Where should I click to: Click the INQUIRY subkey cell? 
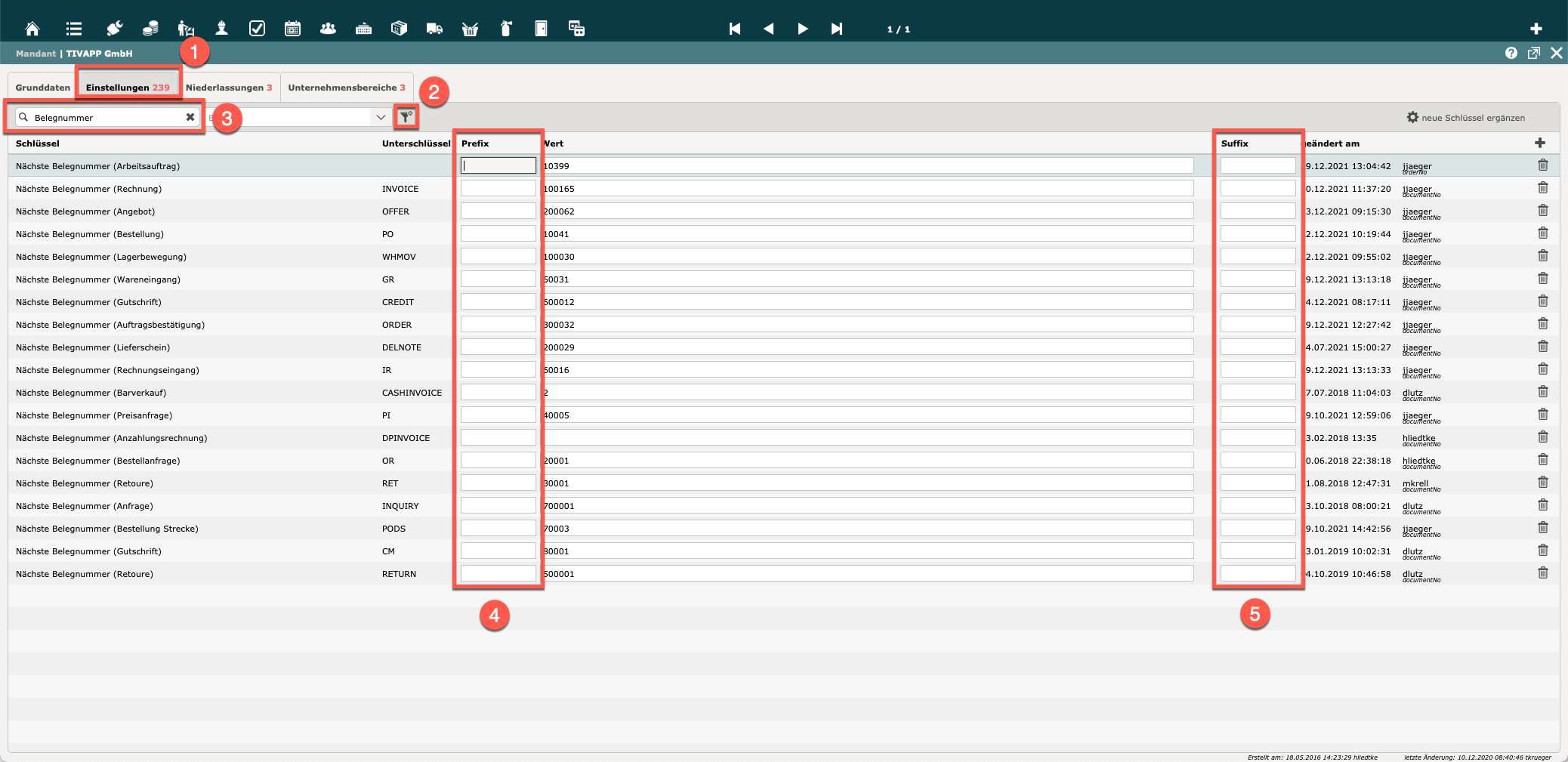pyautogui.click(x=400, y=506)
